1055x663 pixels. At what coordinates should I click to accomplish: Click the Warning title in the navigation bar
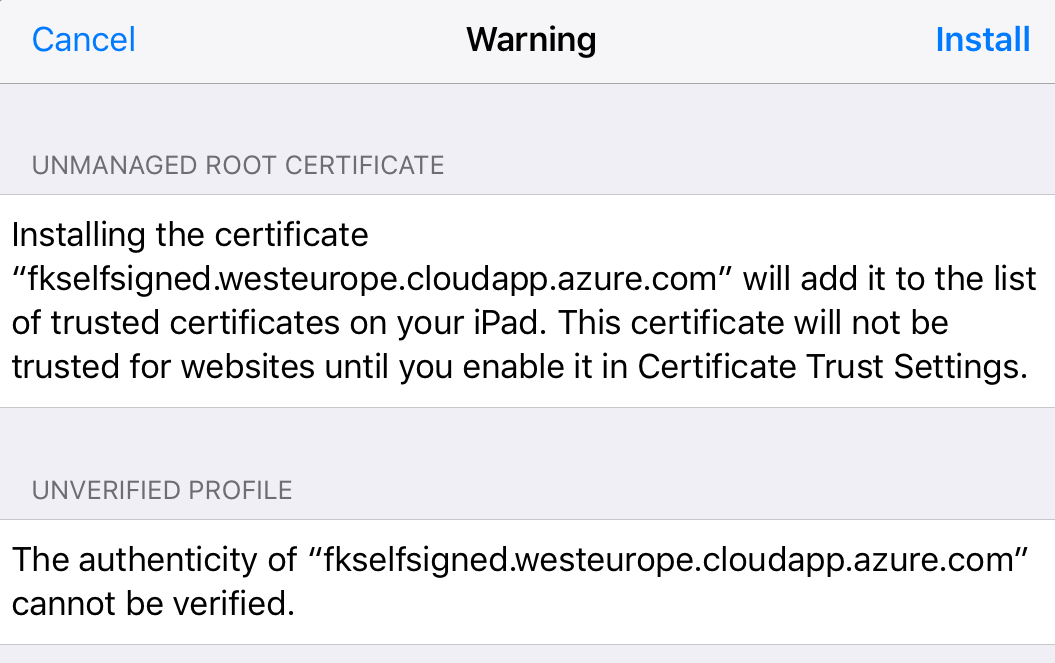click(x=531, y=40)
